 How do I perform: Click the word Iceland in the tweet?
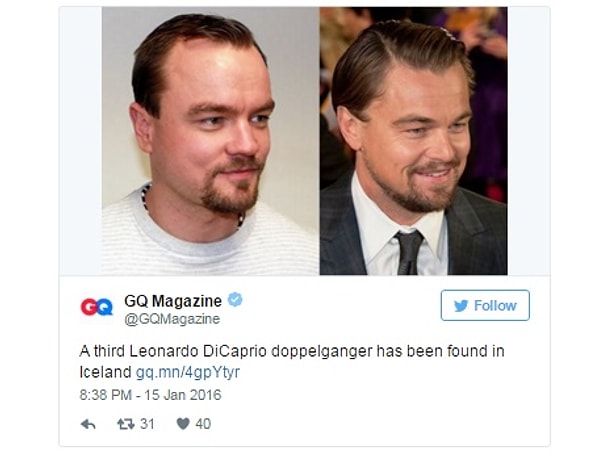pos(105,372)
